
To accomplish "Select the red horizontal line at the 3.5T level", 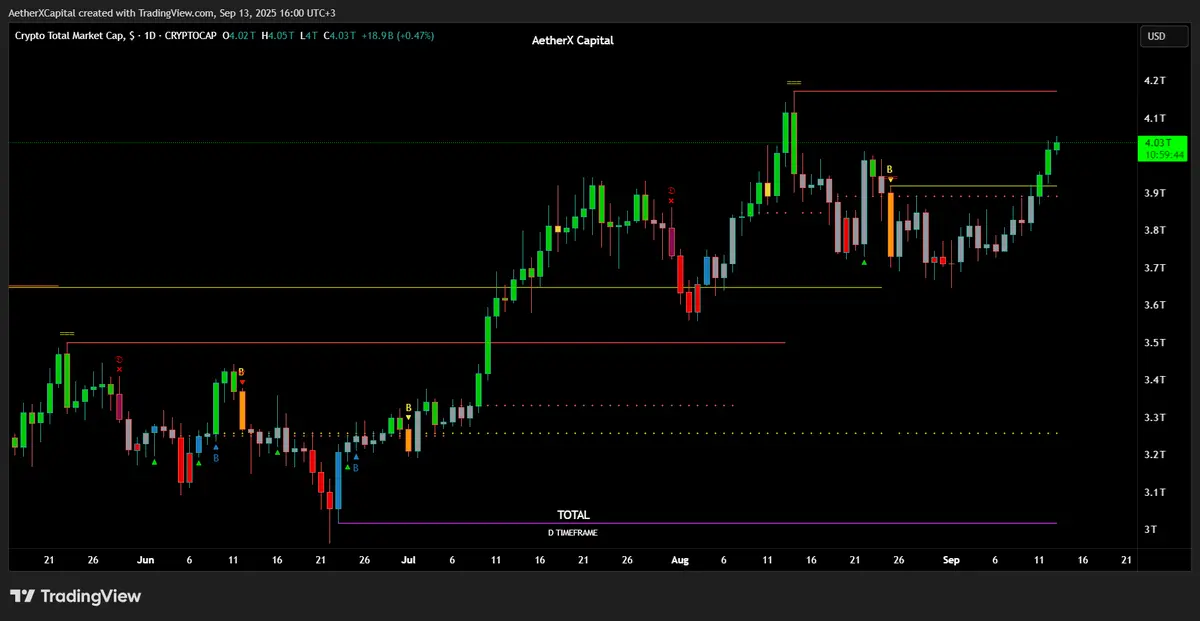I will 425,343.
